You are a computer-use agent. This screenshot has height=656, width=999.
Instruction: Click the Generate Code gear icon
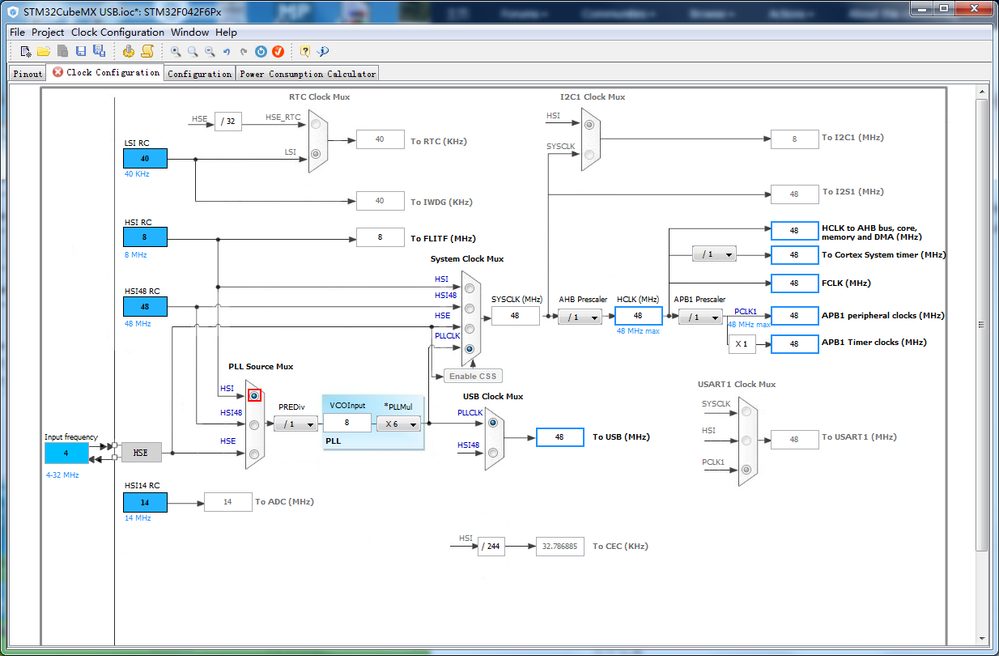[x=128, y=51]
